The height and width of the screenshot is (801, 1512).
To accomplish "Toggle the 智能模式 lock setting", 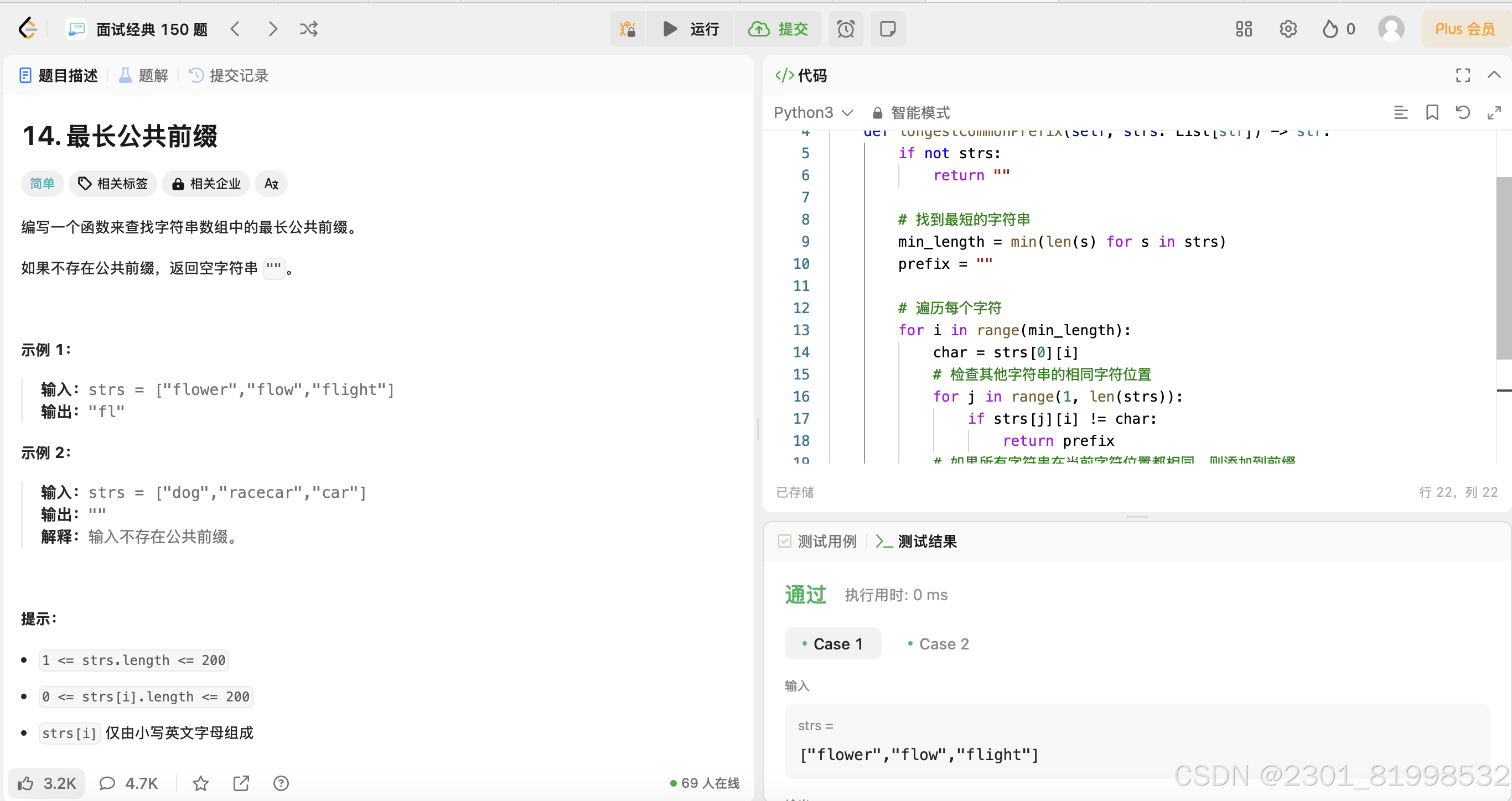I will click(911, 112).
